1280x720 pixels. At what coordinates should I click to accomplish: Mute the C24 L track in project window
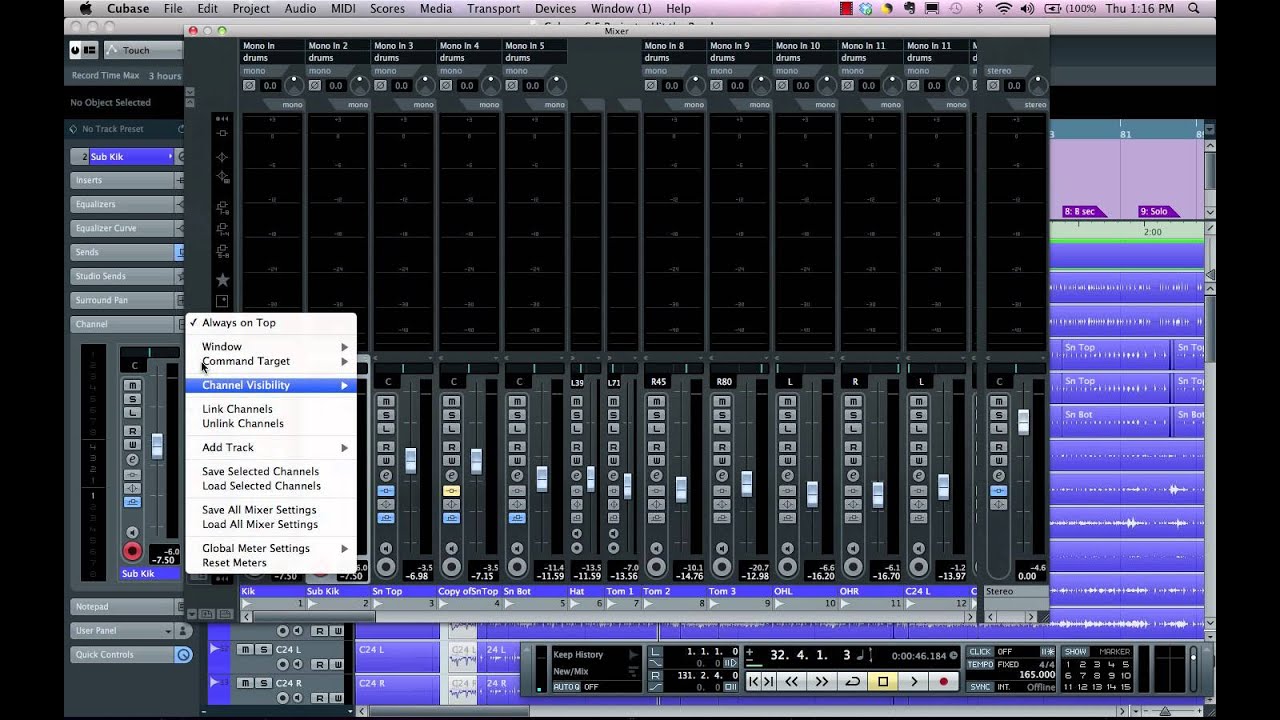[247, 650]
